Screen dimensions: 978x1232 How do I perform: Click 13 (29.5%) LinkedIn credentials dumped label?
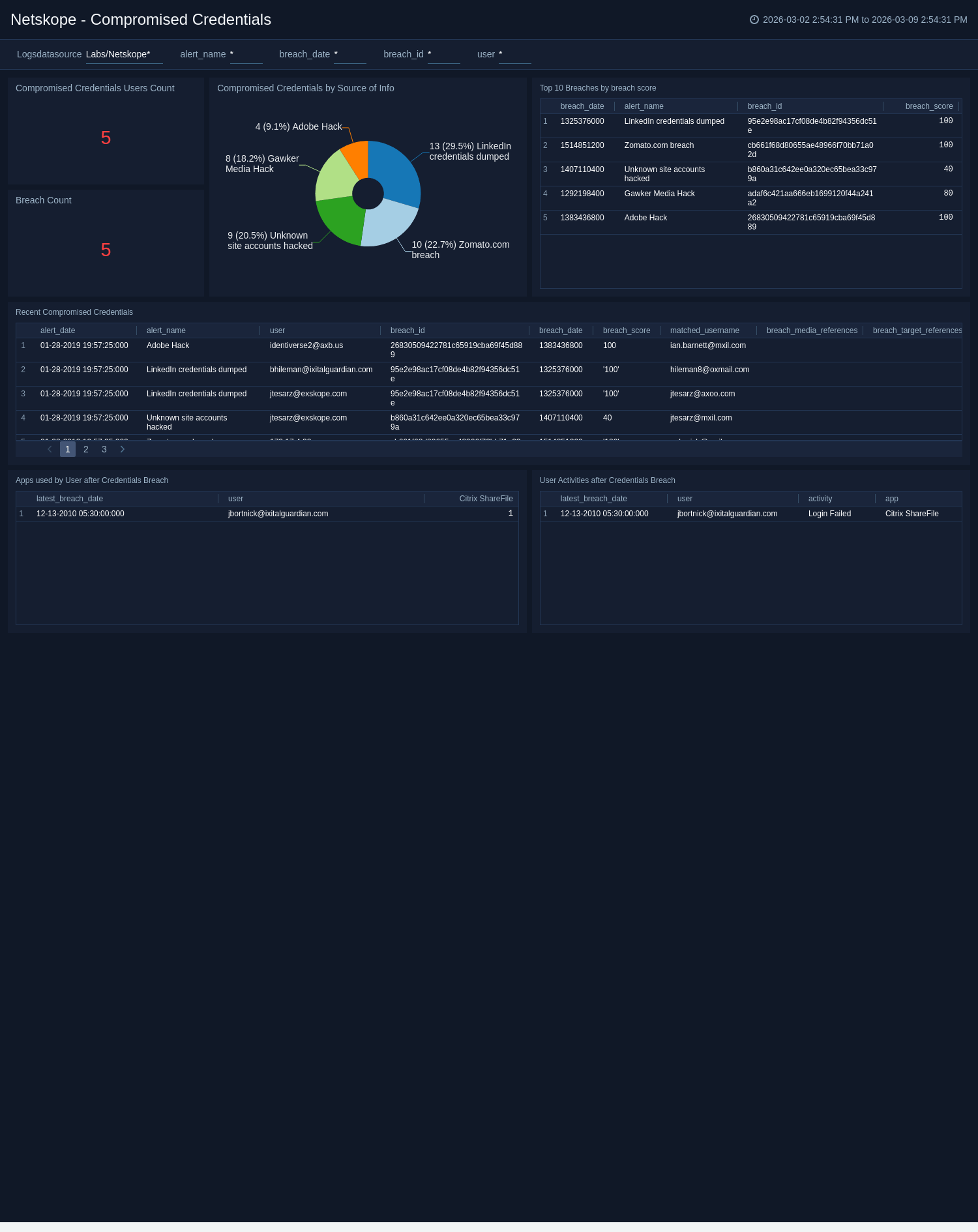pos(470,151)
